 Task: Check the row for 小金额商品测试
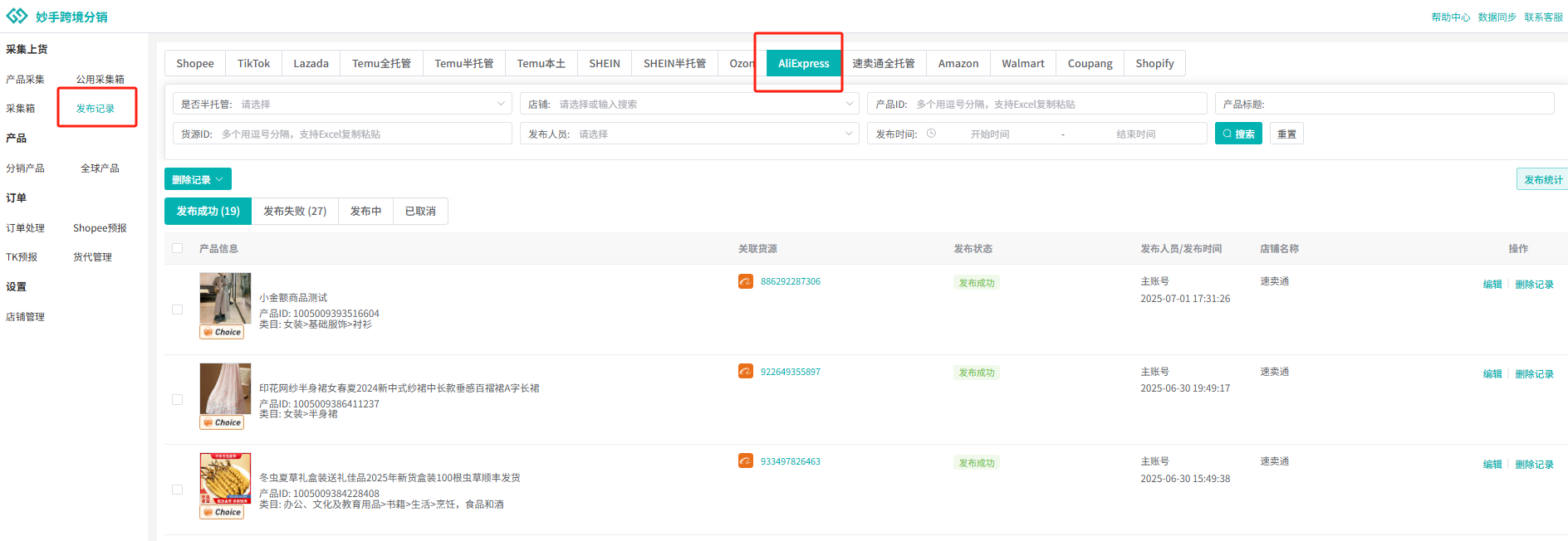coord(177,309)
